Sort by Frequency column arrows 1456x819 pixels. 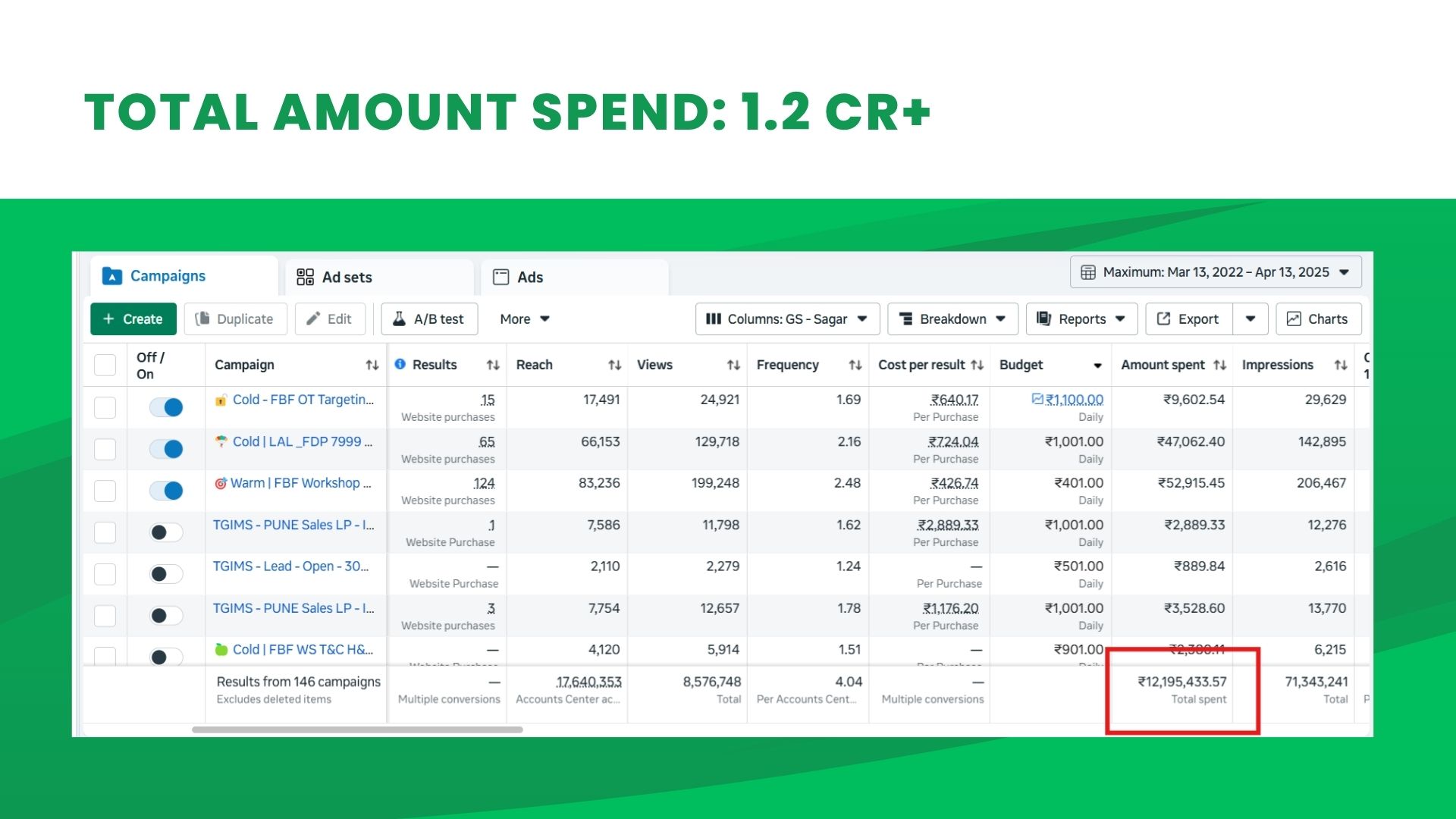[855, 366]
